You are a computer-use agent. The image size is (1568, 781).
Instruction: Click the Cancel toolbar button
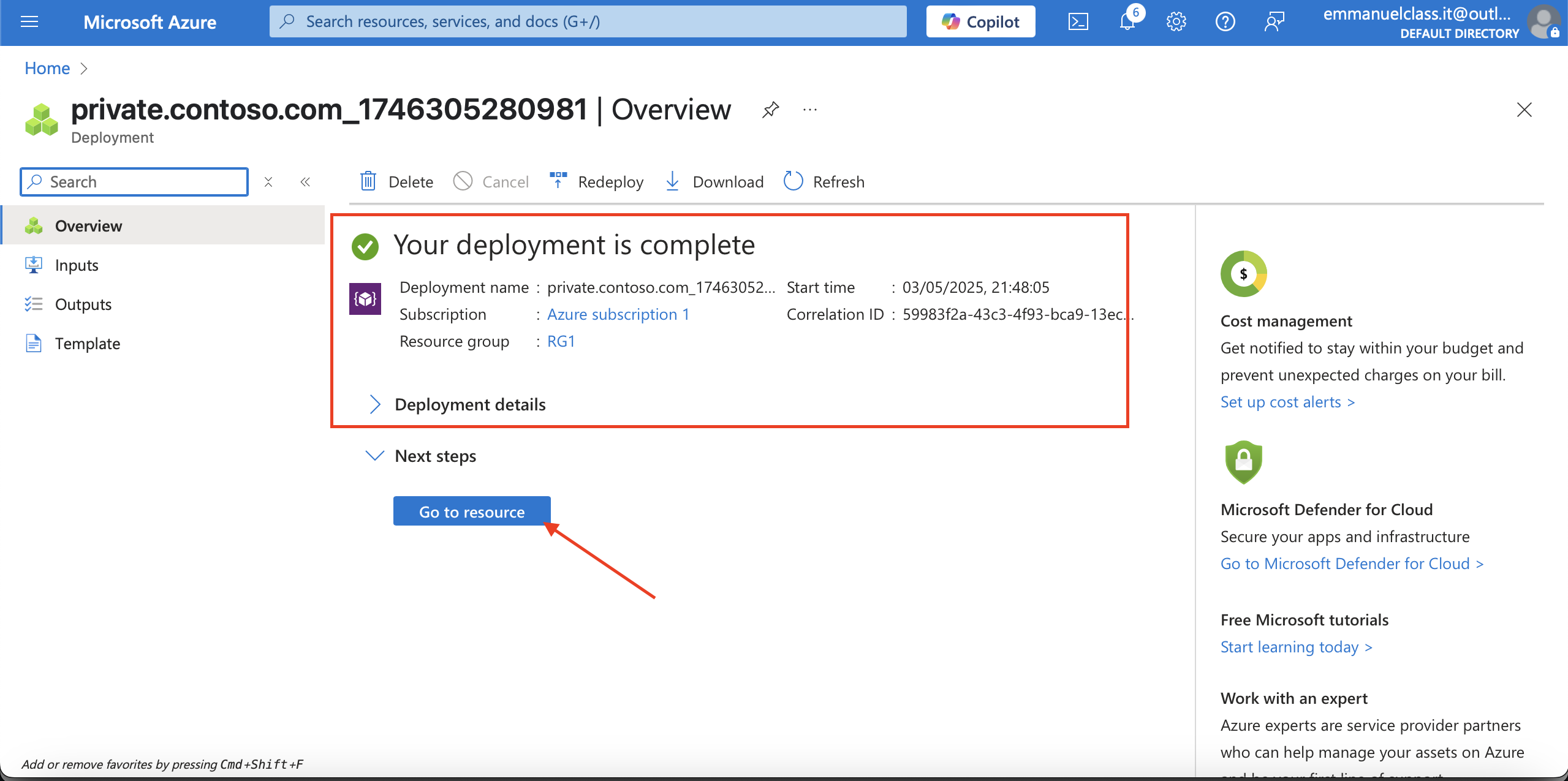491,182
